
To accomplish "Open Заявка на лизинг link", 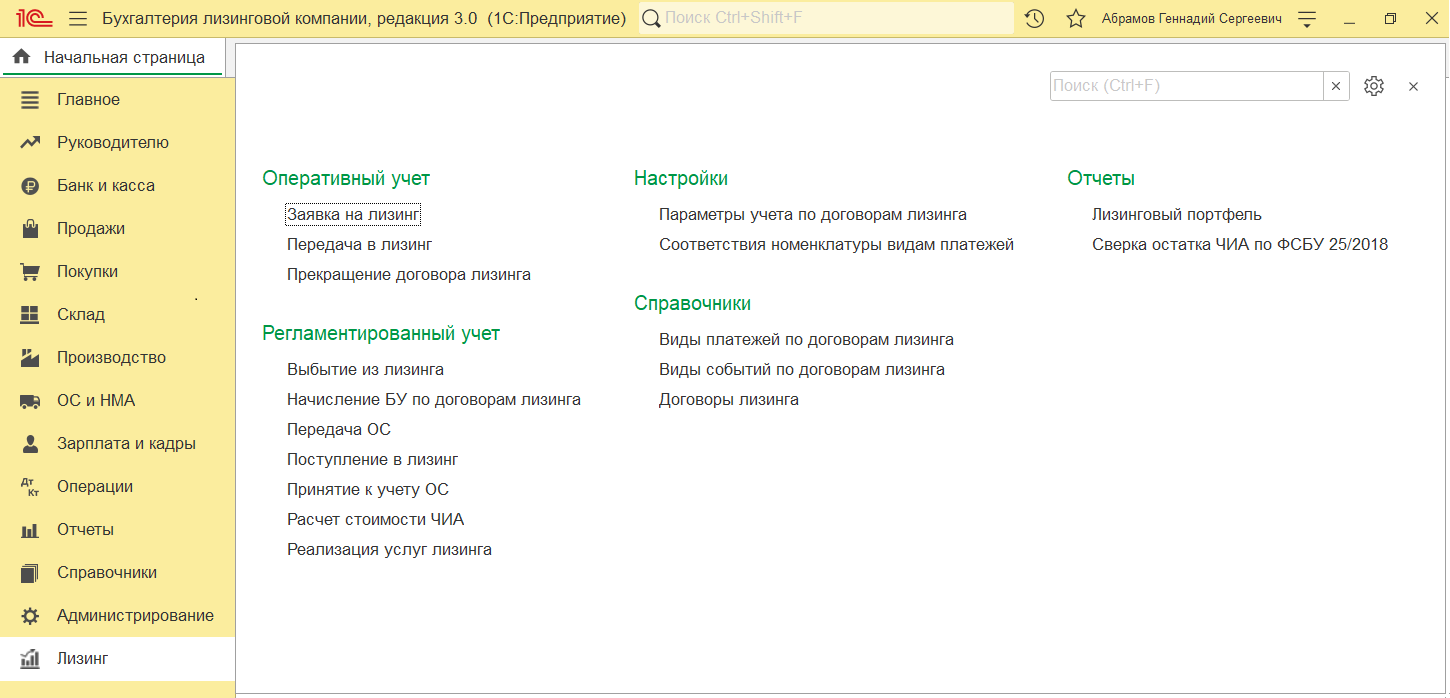I will 353,214.
